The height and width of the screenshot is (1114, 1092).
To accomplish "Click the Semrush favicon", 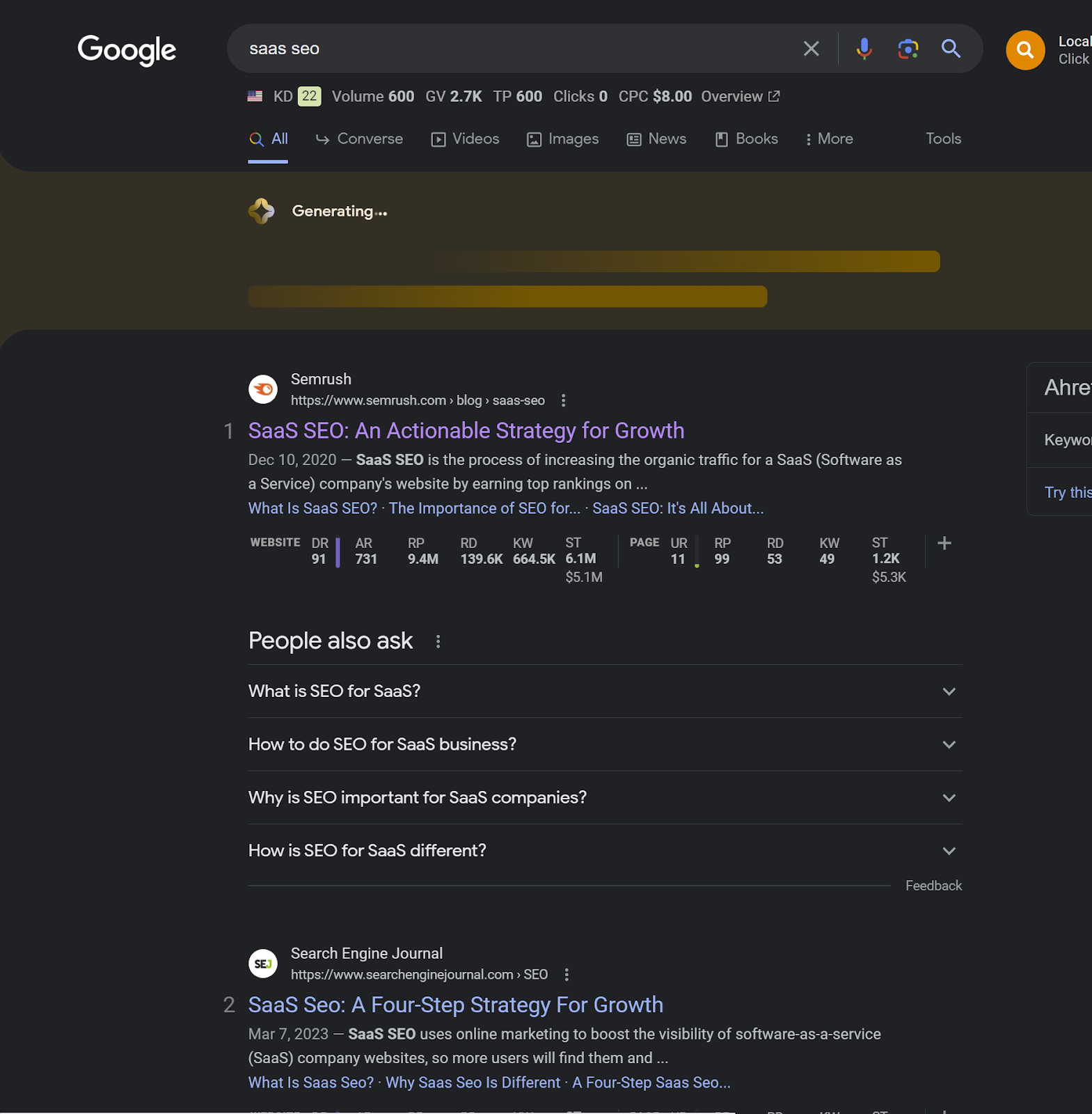I will (263, 389).
